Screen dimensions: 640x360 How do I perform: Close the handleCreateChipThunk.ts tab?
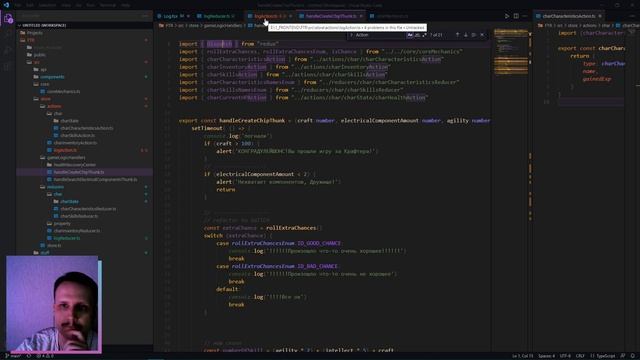click(x=361, y=16)
